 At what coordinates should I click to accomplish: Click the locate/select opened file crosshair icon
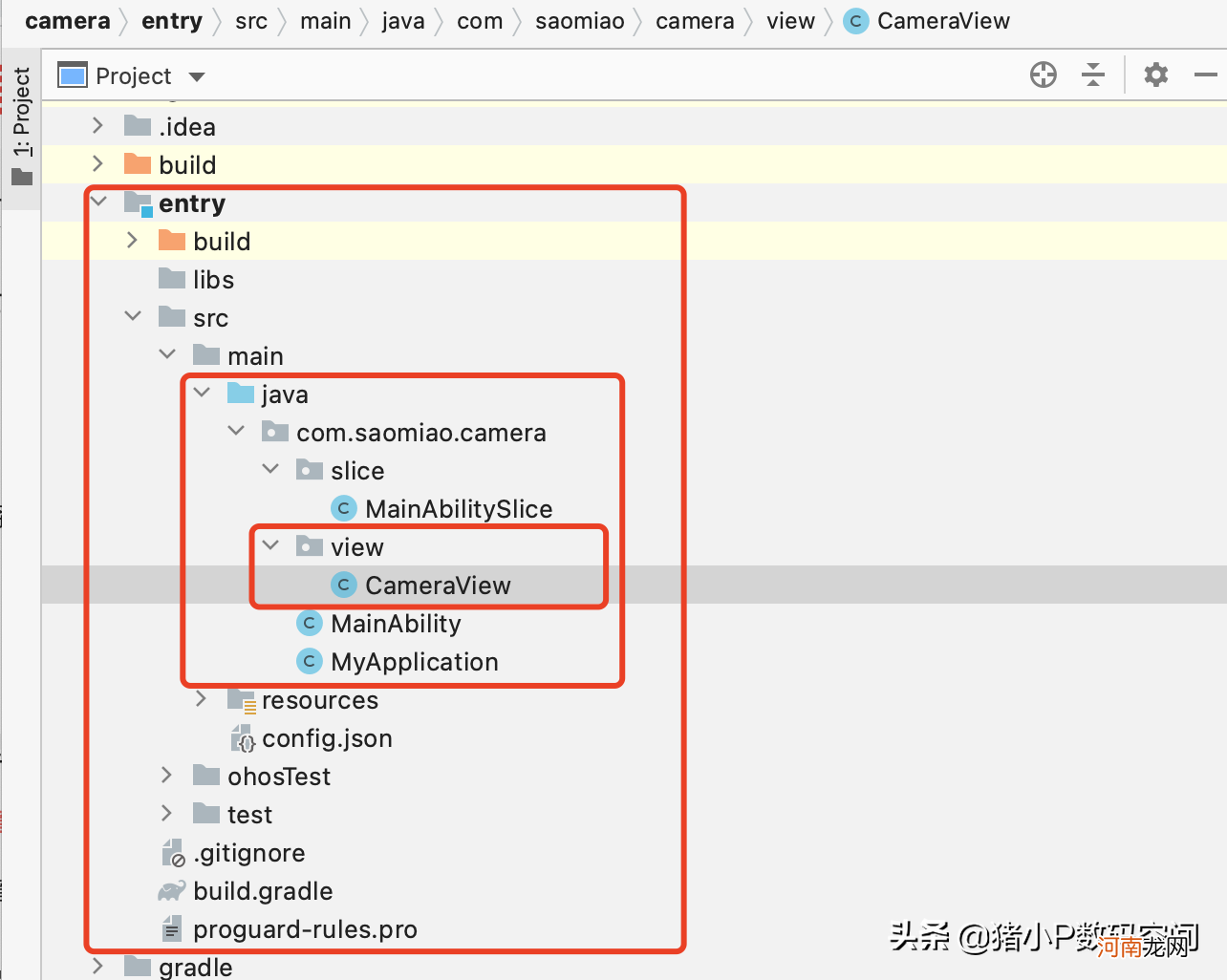tap(1044, 75)
